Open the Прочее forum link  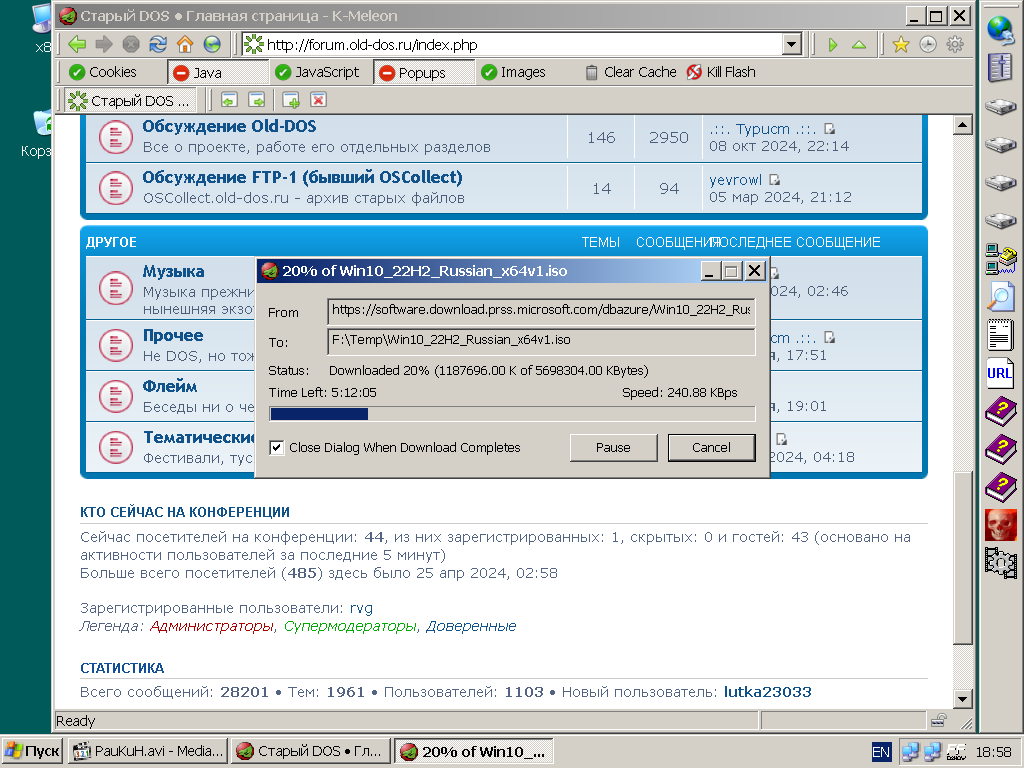point(173,335)
